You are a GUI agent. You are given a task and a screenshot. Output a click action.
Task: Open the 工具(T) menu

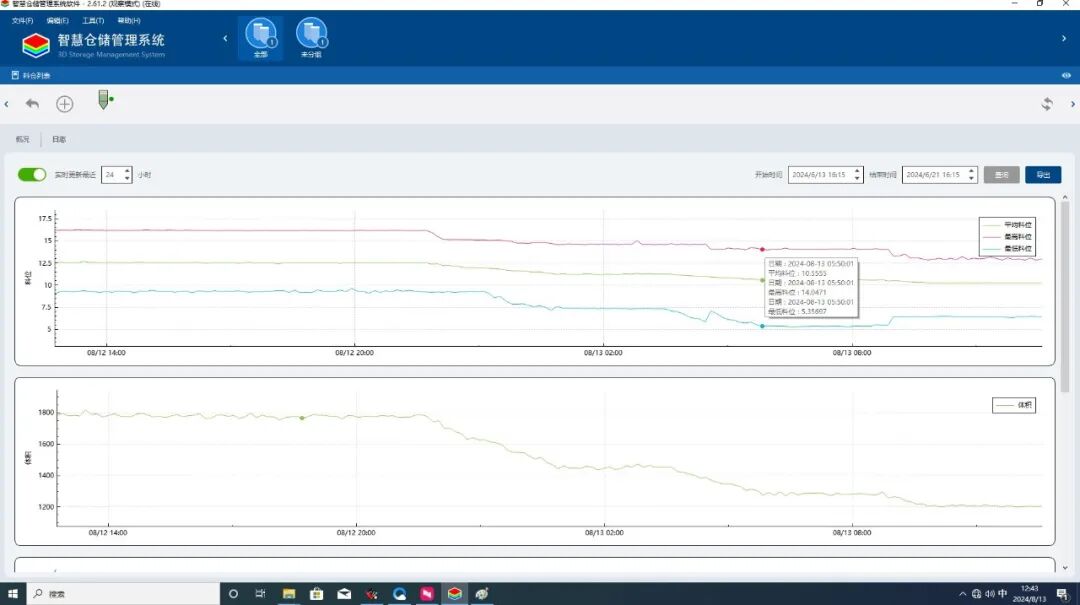[93, 21]
